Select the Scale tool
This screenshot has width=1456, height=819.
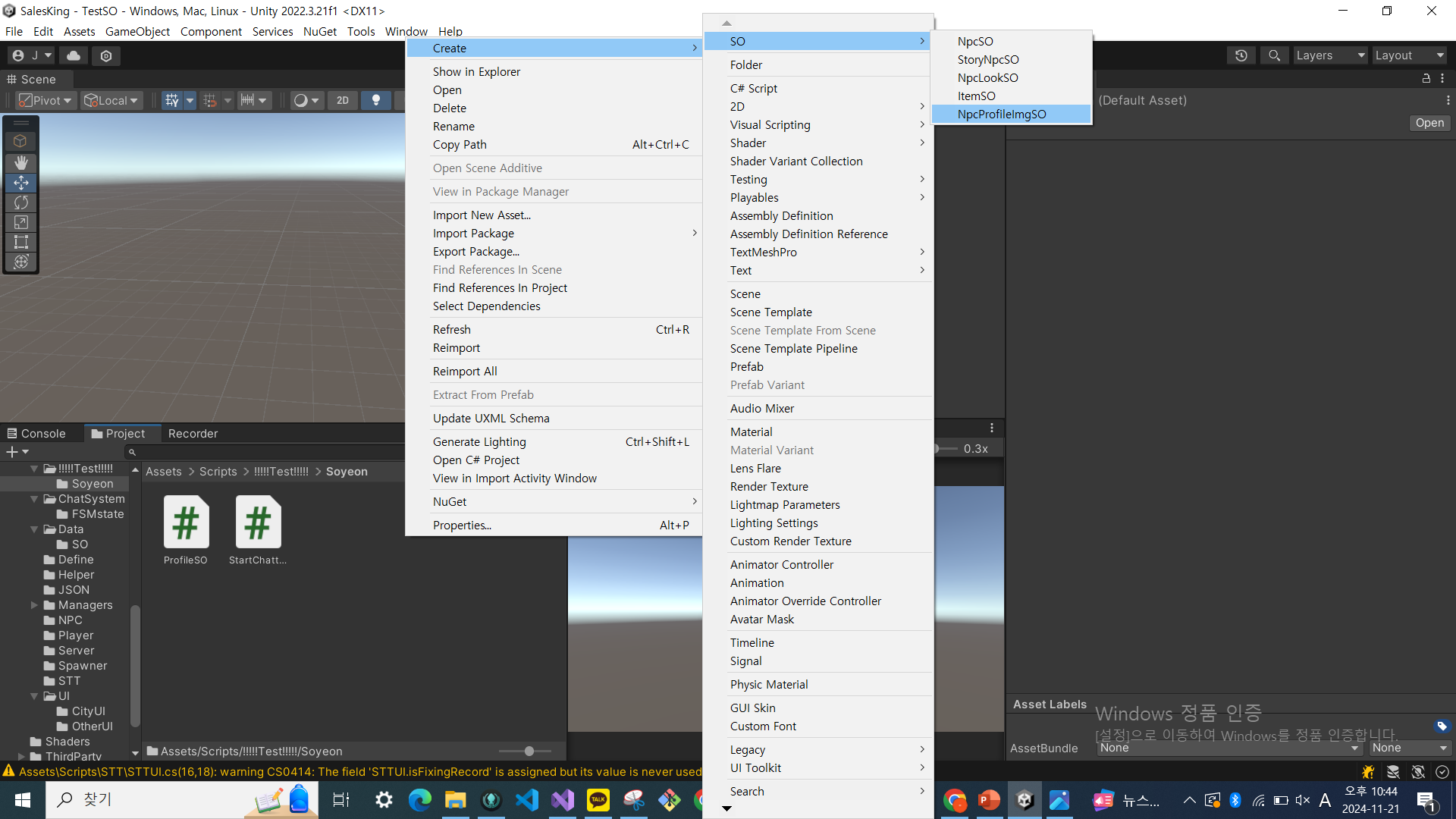[20, 222]
